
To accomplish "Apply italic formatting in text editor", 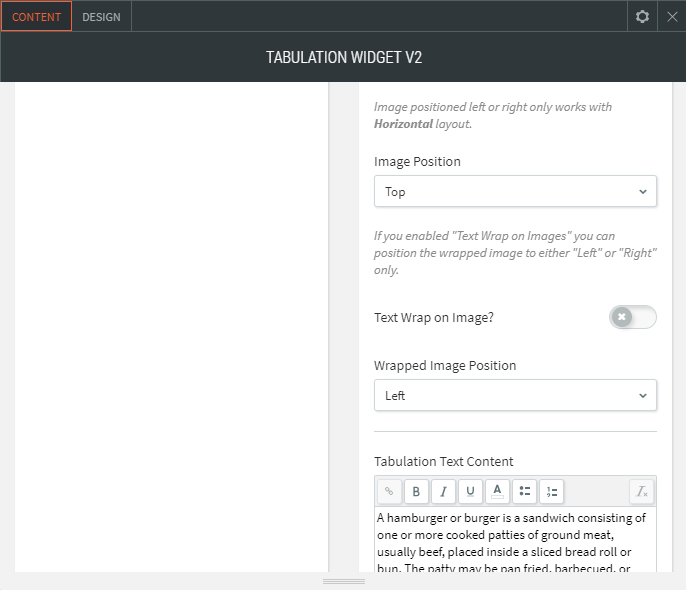I will (443, 491).
